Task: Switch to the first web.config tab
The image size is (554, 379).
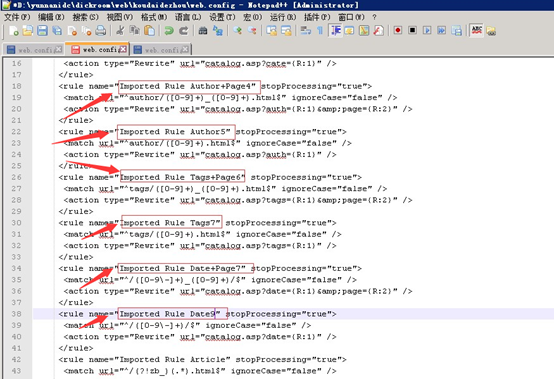Action: pos(34,49)
